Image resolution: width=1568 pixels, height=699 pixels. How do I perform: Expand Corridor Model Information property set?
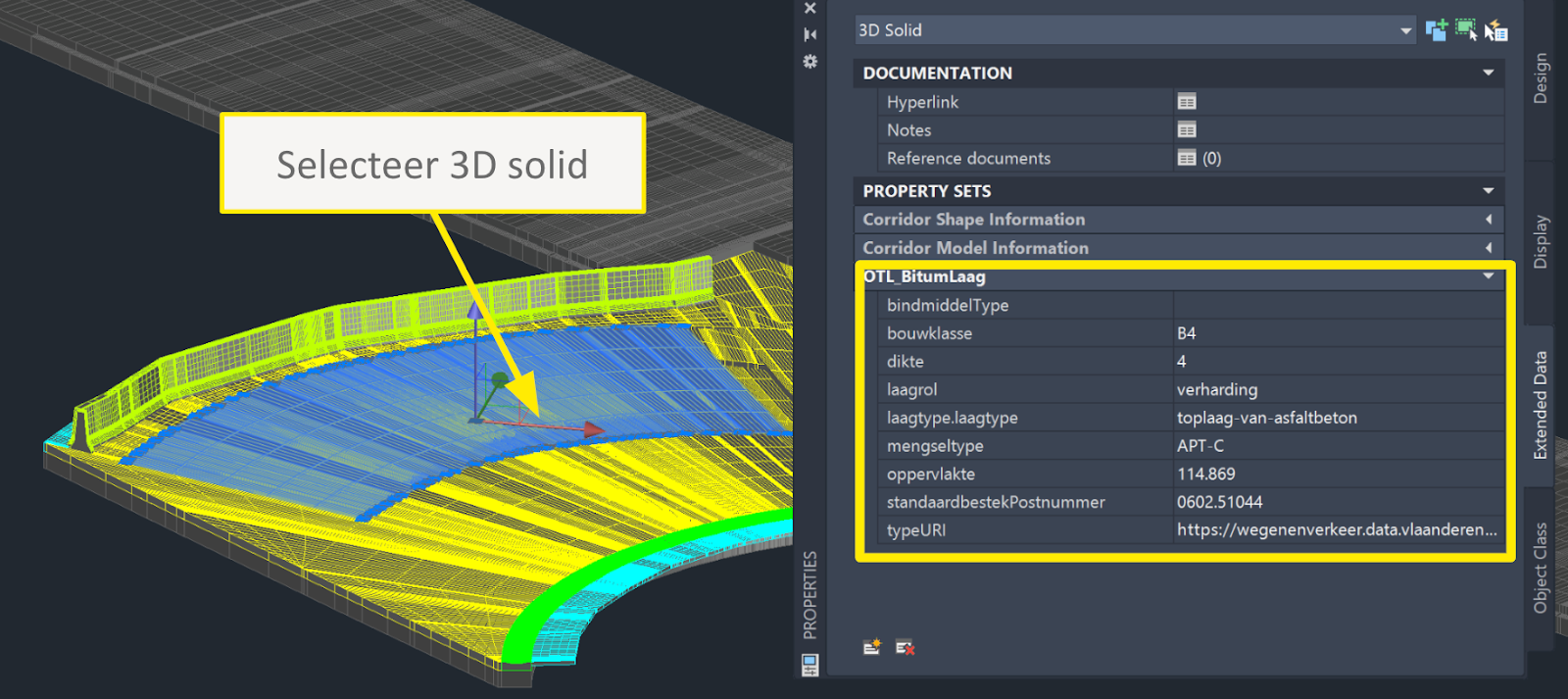coord(1488,248)
